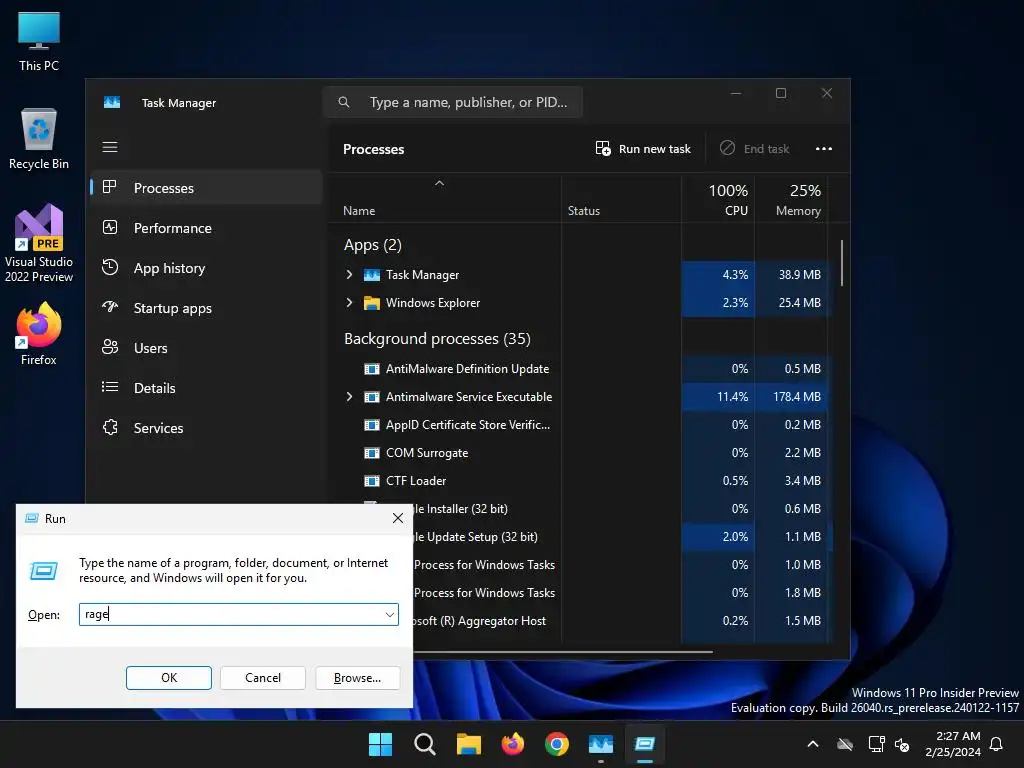Open the Run dialog's Open dropdown arrow

[x=389, y=615]
